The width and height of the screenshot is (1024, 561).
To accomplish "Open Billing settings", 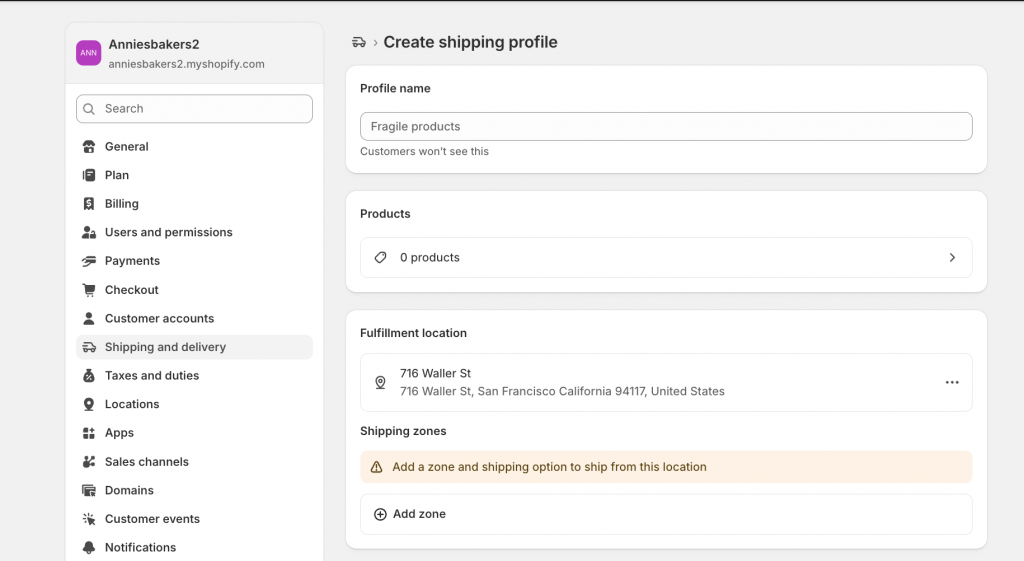I will 194,204.
